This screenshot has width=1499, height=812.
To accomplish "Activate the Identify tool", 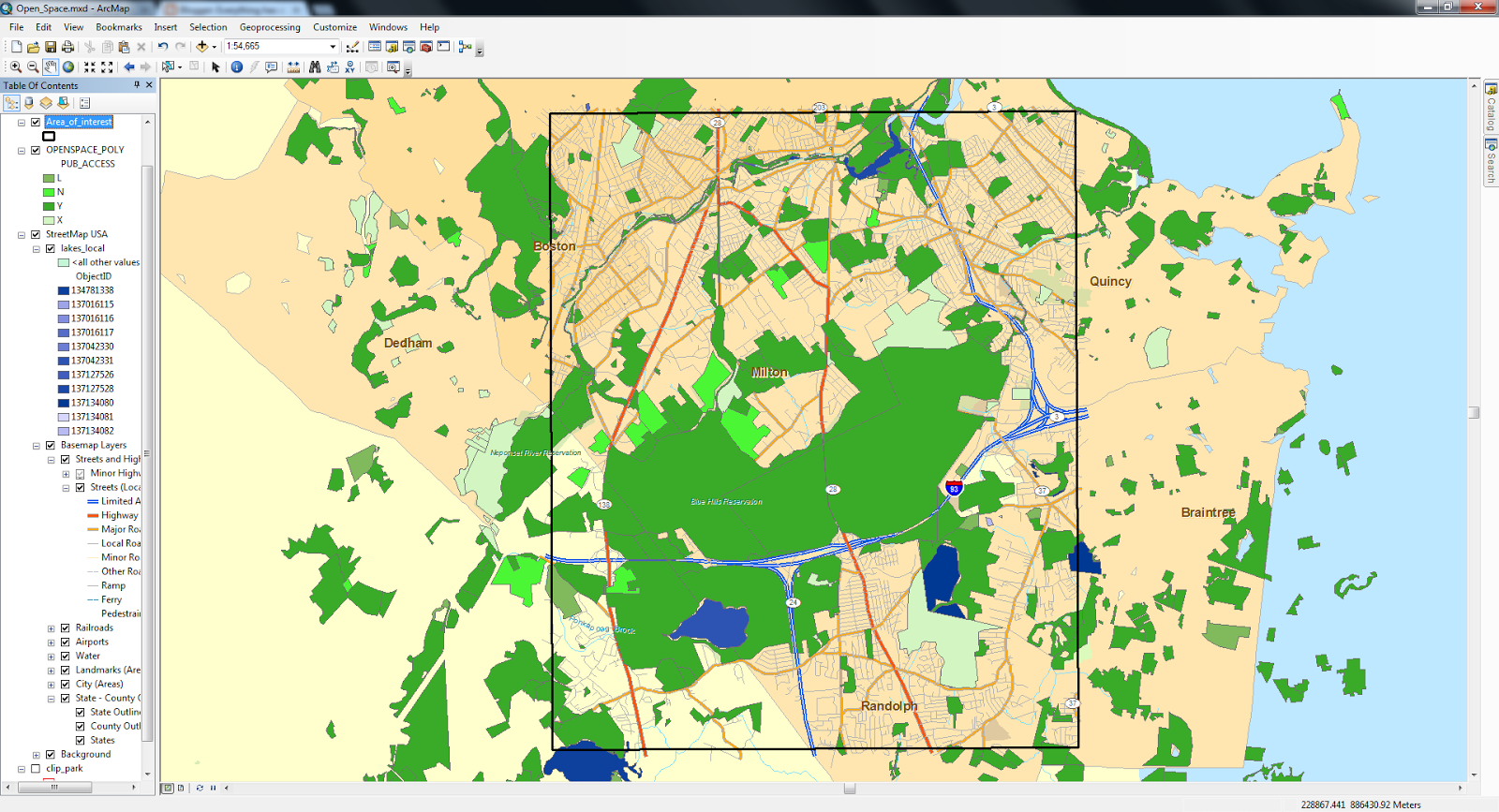I will click(237, 66).
